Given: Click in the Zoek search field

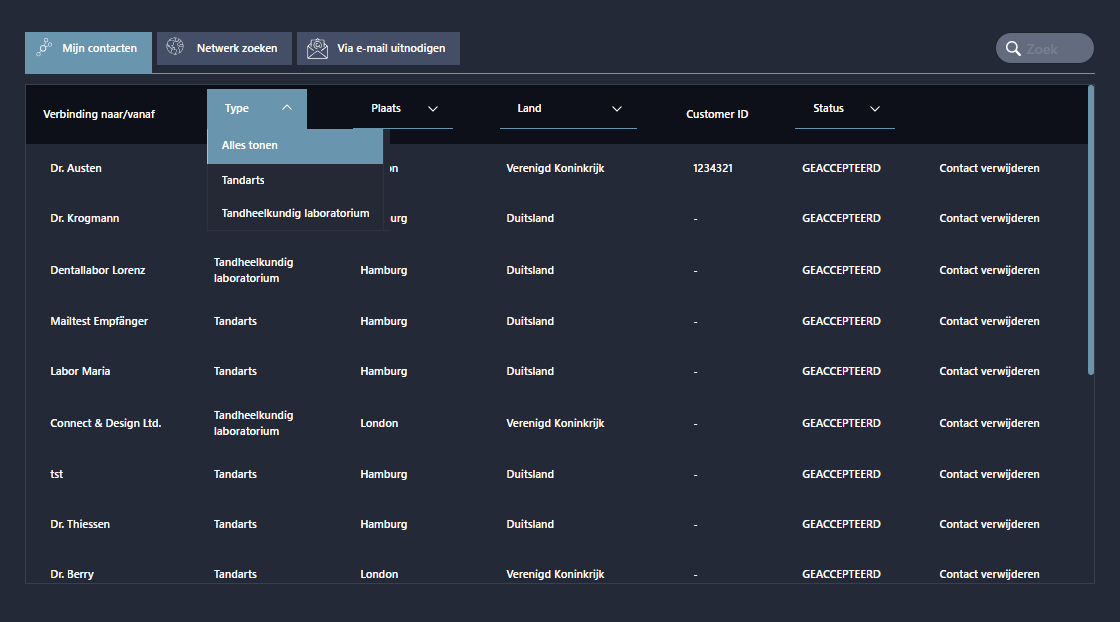Looking at the screenshot, I should [x=1056, y=49].
